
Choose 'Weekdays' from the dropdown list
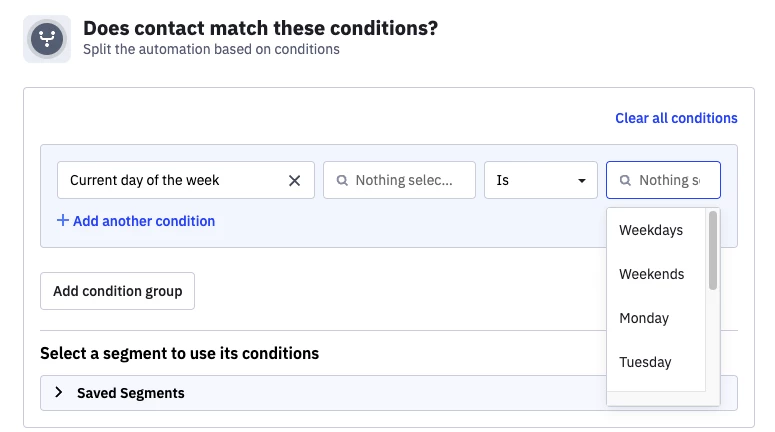click(651, 230)
